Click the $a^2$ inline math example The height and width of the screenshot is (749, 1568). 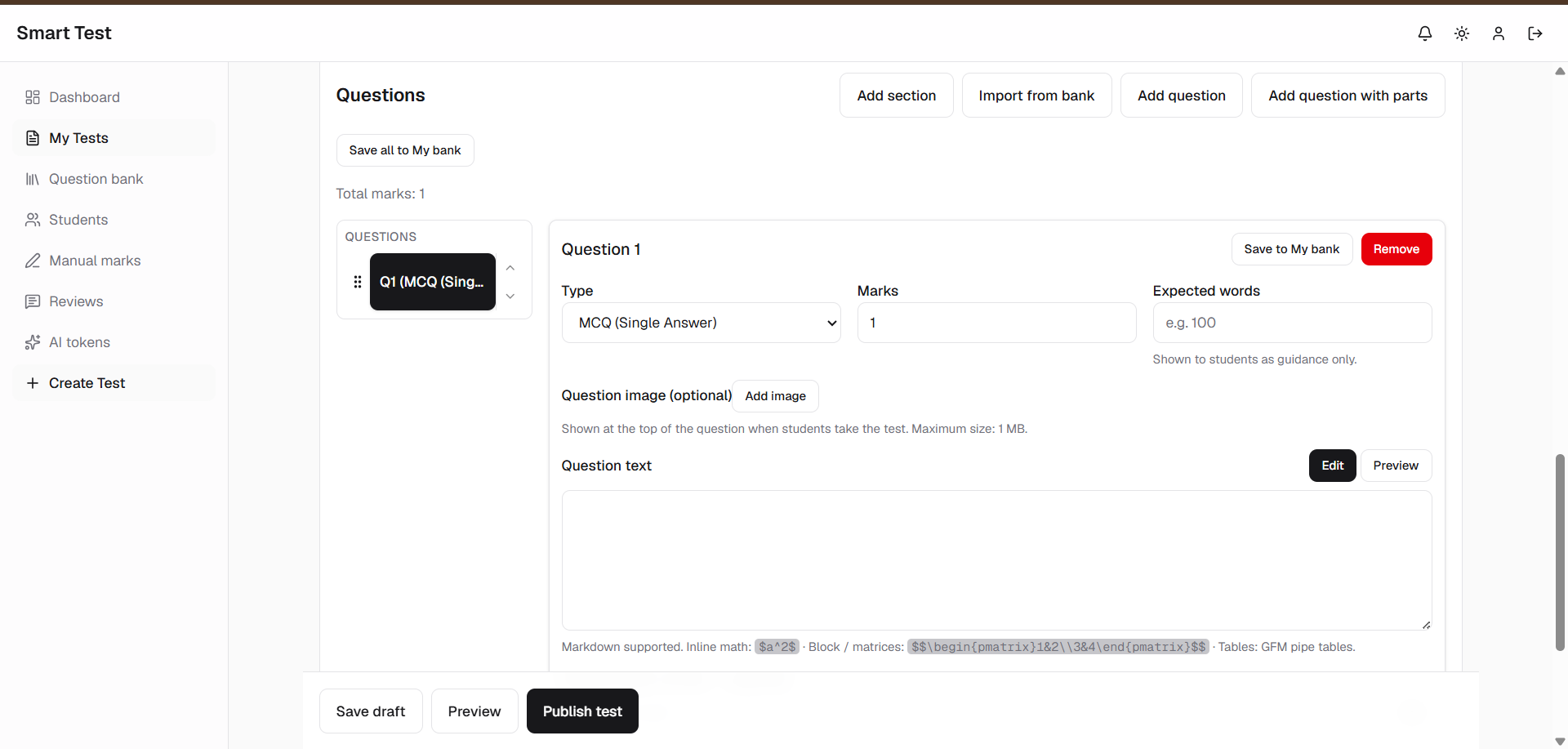(x=777, y=647)
